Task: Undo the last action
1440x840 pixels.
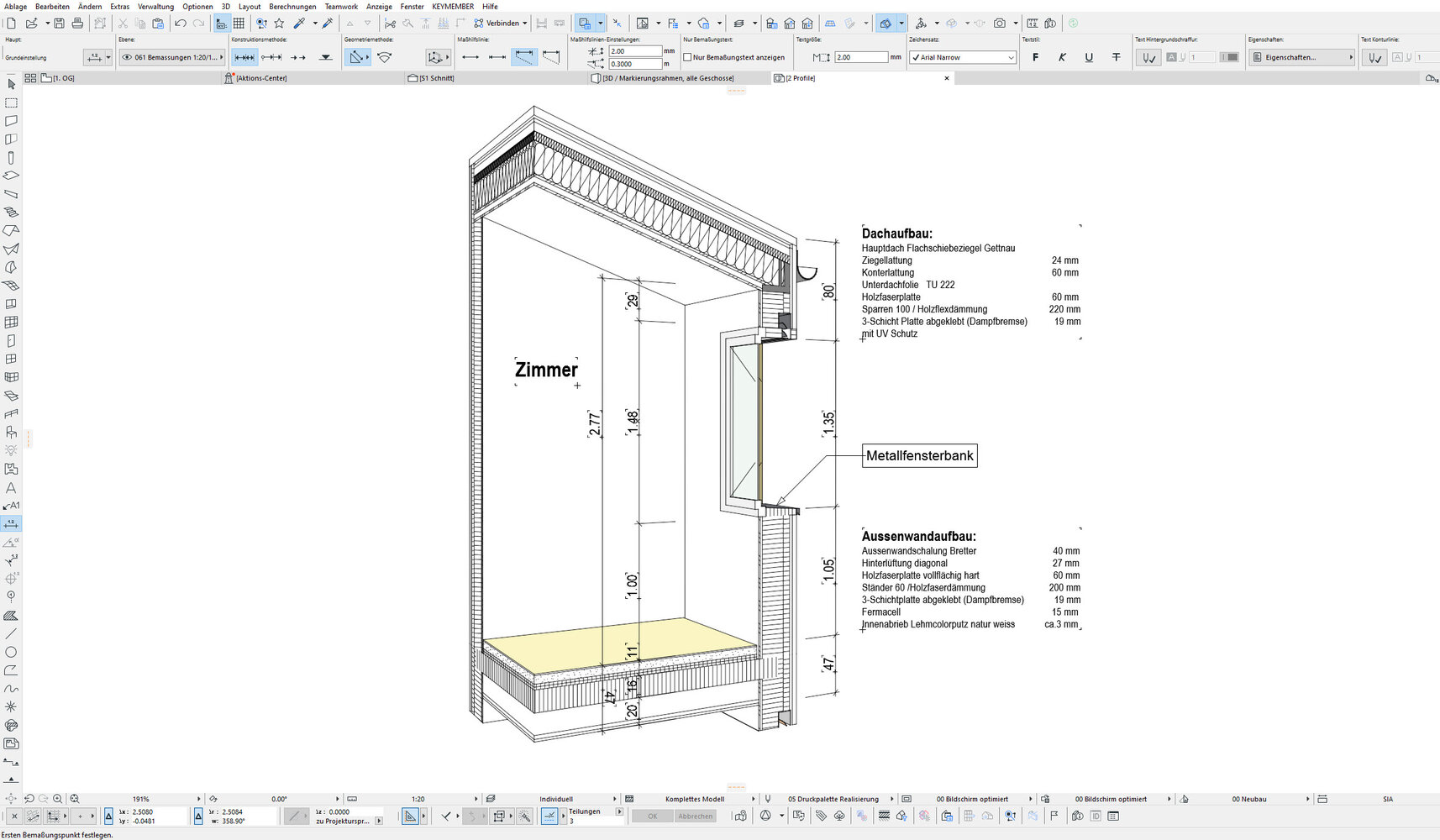Action: coord(180,24)
